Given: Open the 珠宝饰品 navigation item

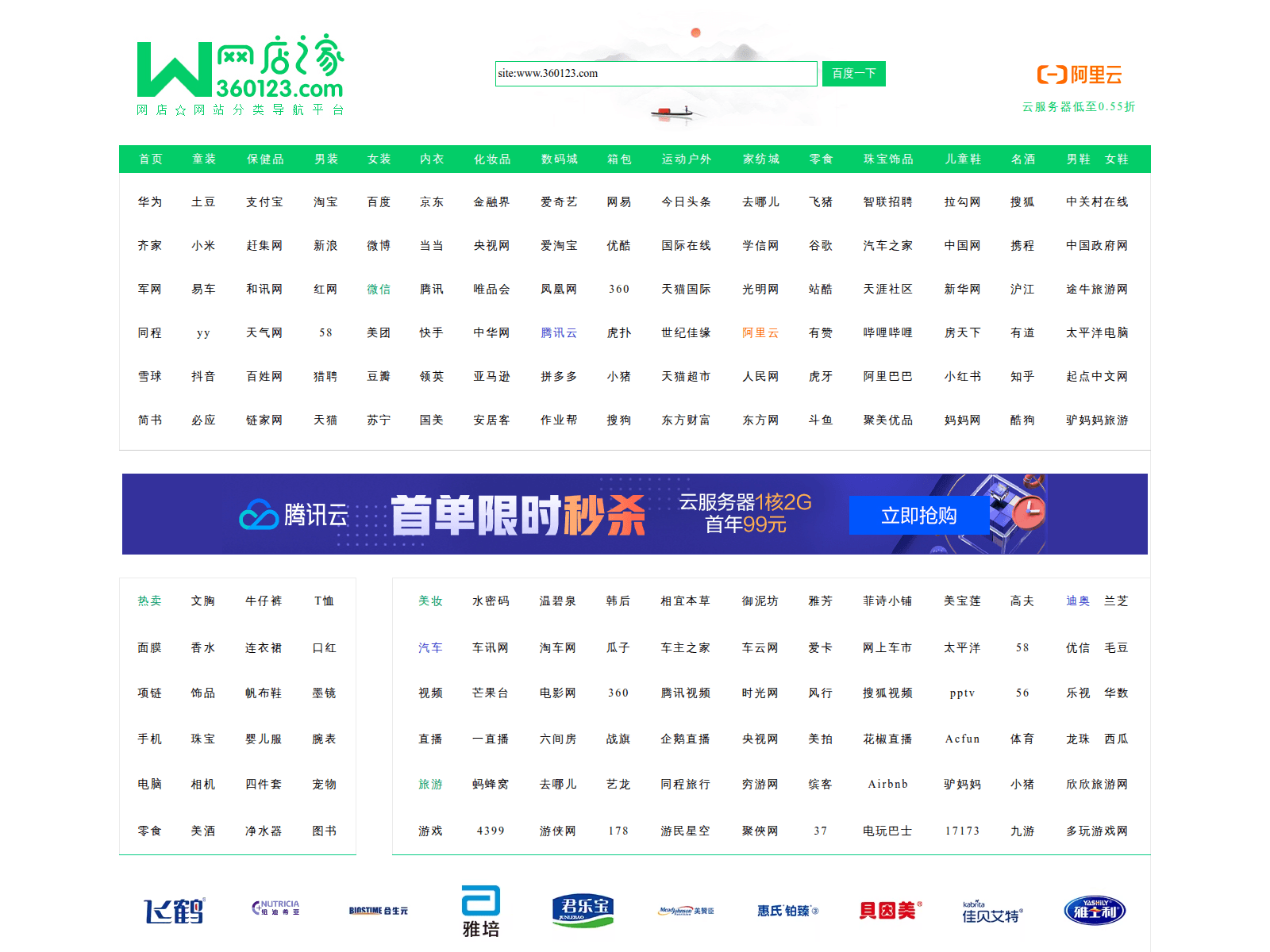Looking at the screenshot, I should pos(888,159).
